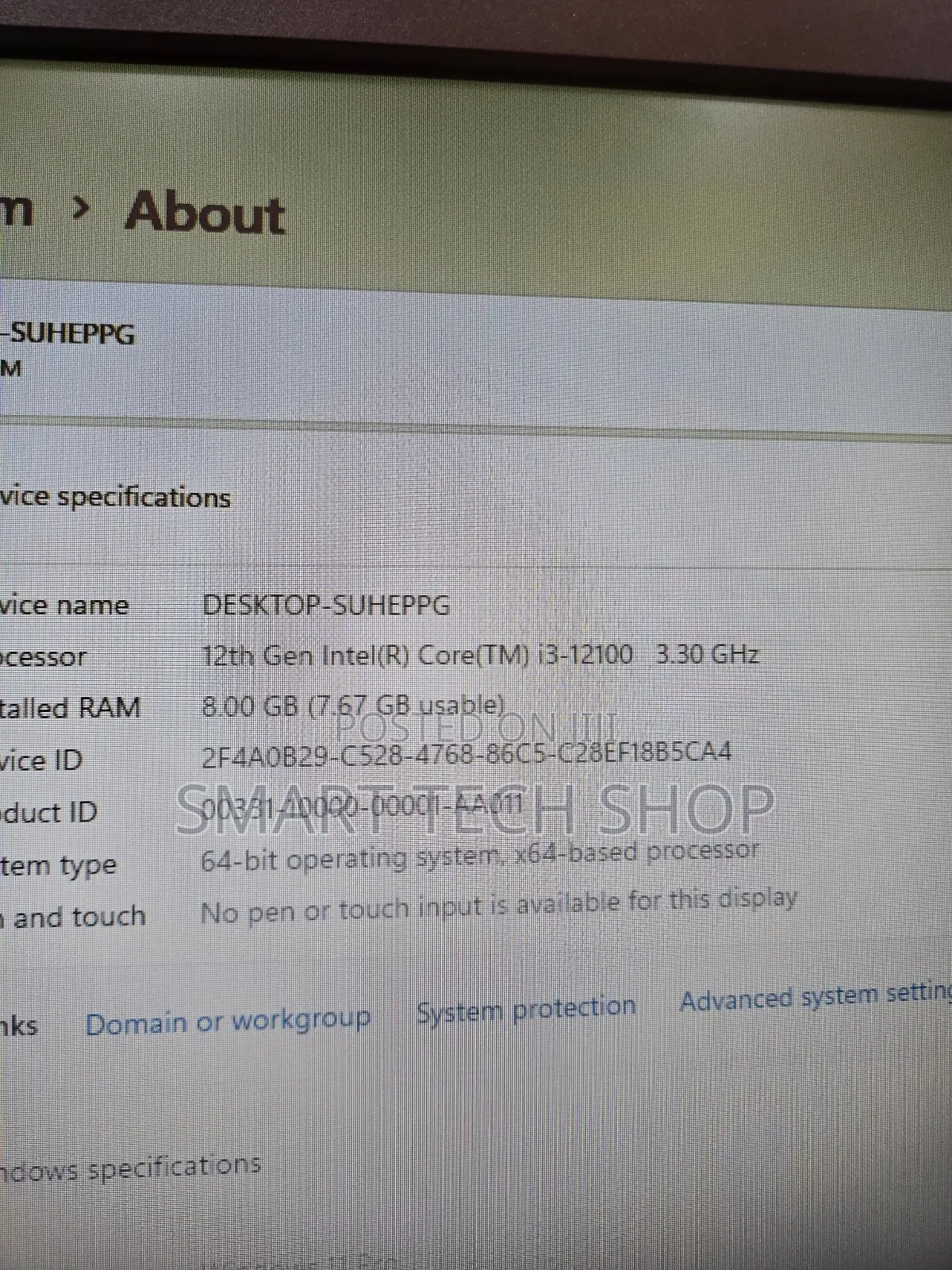Click the -SUHEPPG computer name in the top card
The height and width of the screenshot is (1270, 952).
point(67,333)
